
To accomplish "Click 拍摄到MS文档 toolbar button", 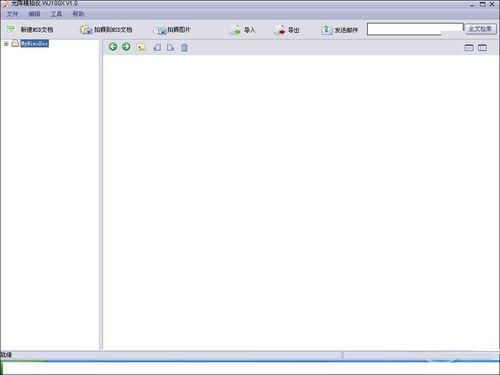I will (107, 30).
